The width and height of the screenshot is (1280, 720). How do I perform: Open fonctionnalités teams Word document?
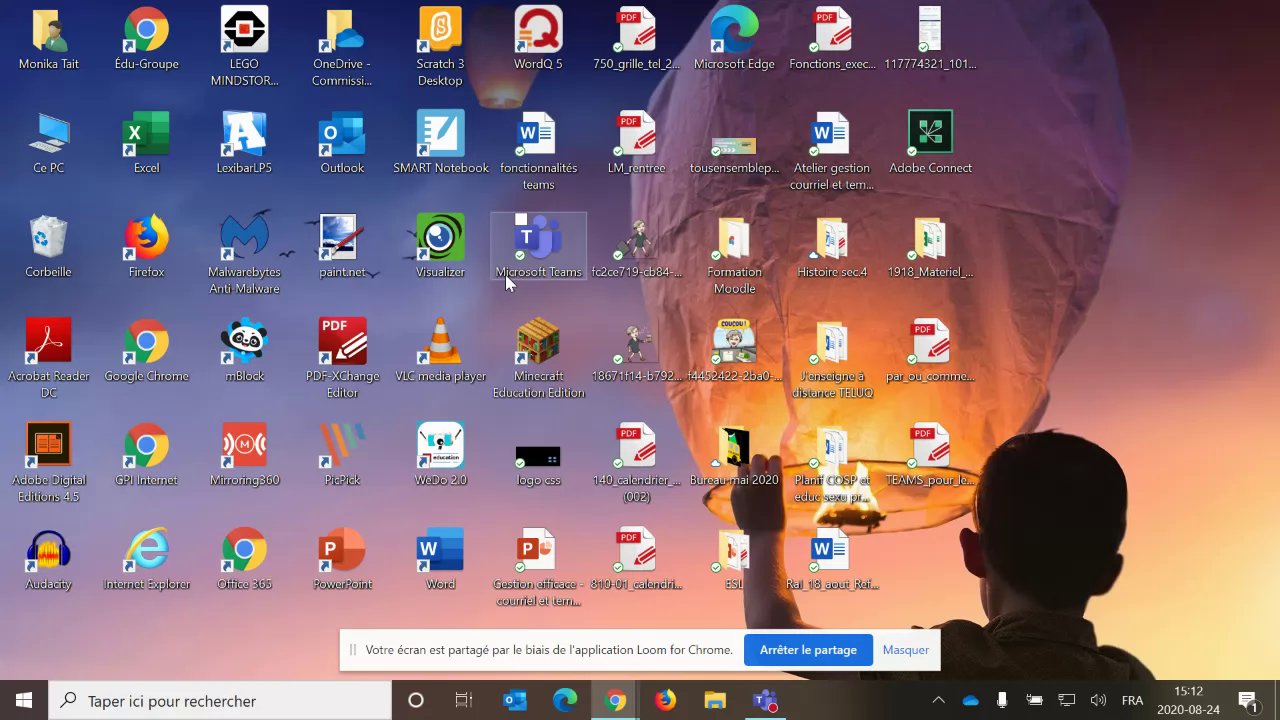pos(538,151)
